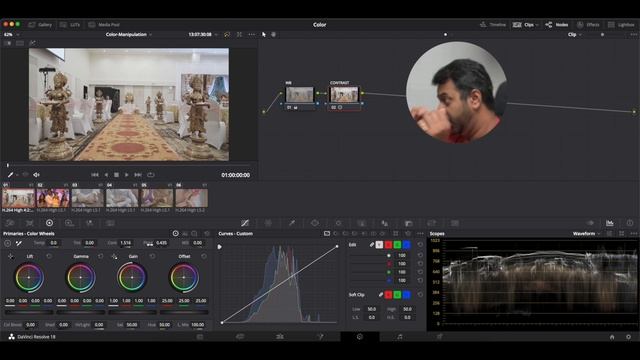Click center of Offset color wheel
Screen dimensions: 640x360
(184, 277)
